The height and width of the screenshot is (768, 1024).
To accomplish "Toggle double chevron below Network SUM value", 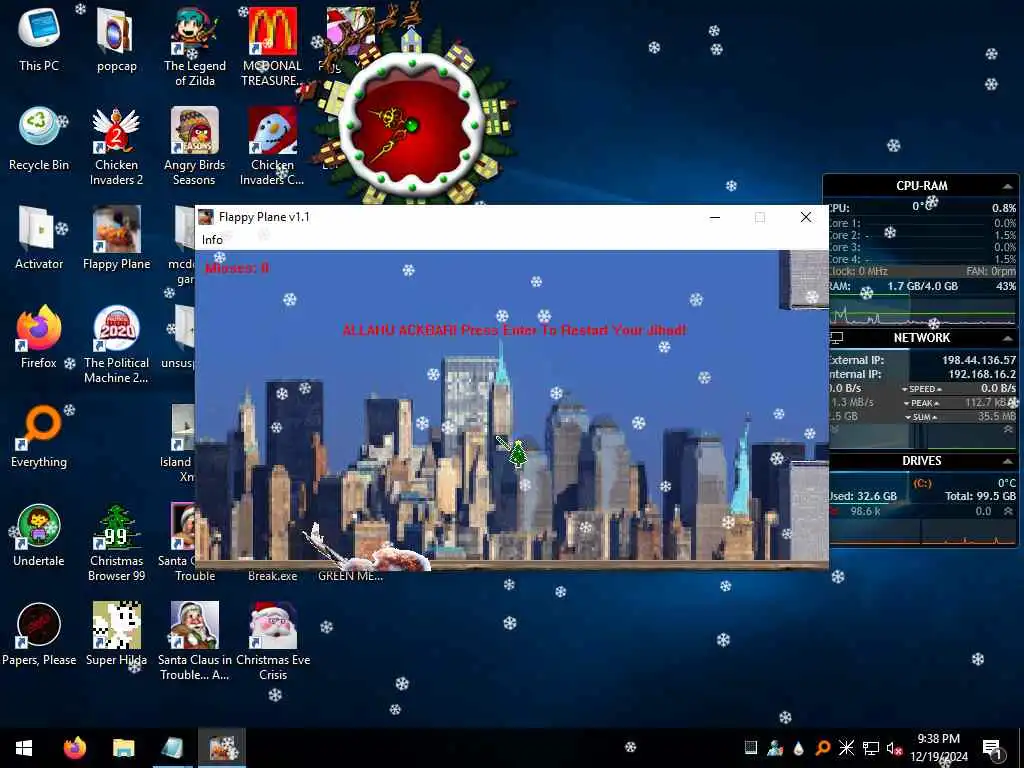I will (1008, 429).
